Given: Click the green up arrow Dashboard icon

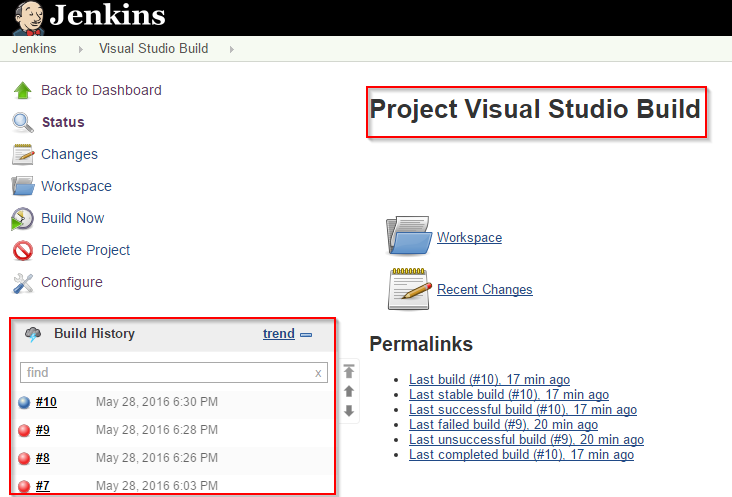Looking at the screenshot, I should [22, 90].
